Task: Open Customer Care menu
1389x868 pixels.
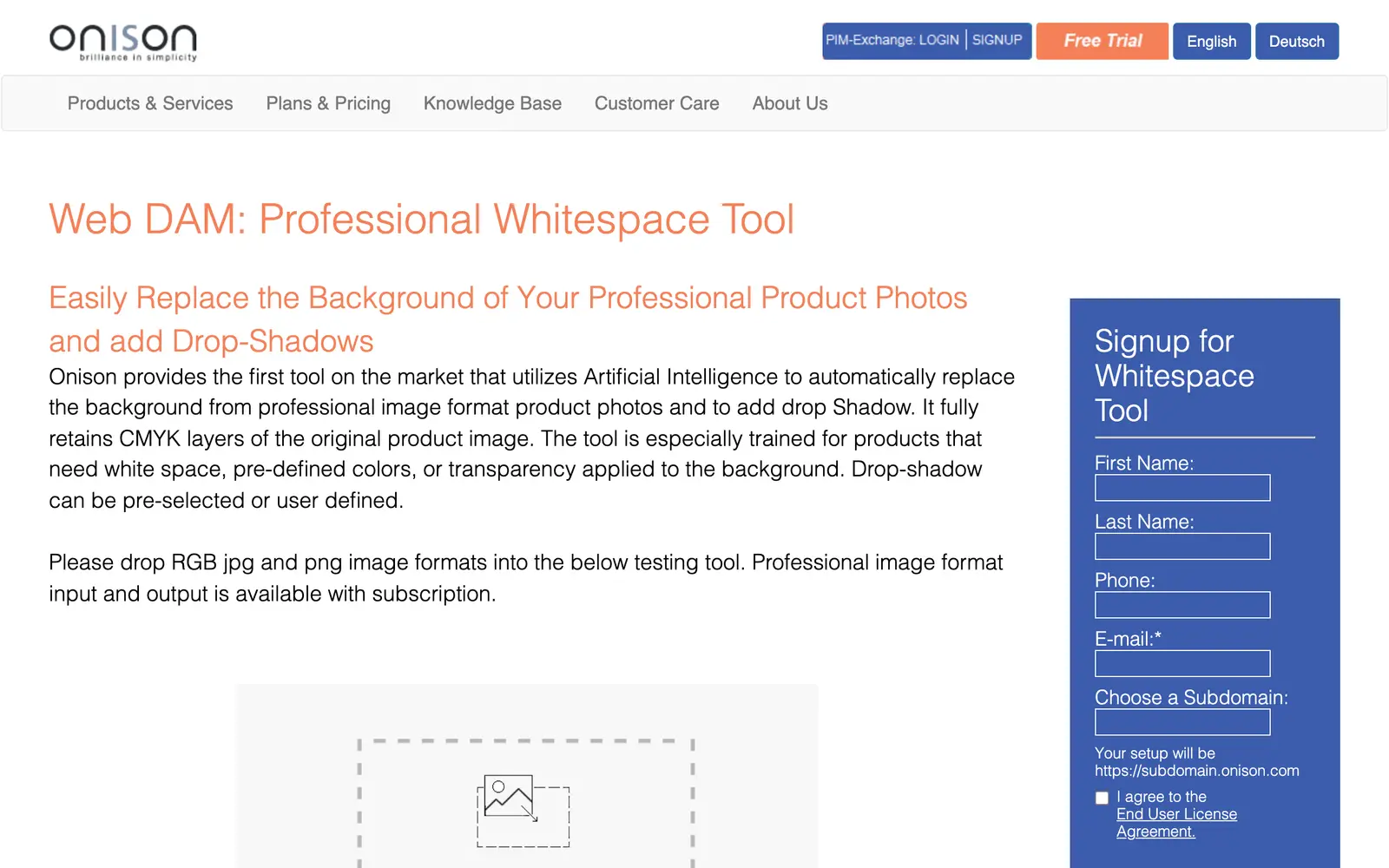Action: [x=656, y=103]
